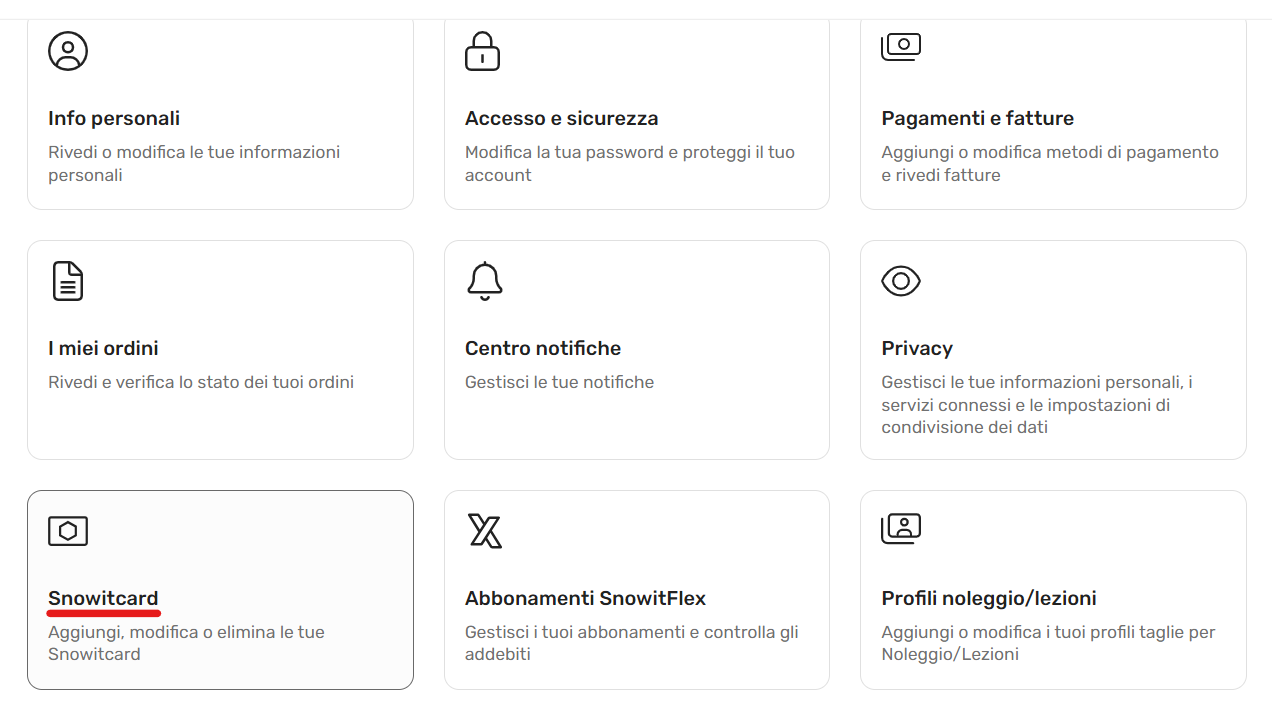Click the eye icon for Privacy
1272x713 pixels.
[x=900, y=281]
